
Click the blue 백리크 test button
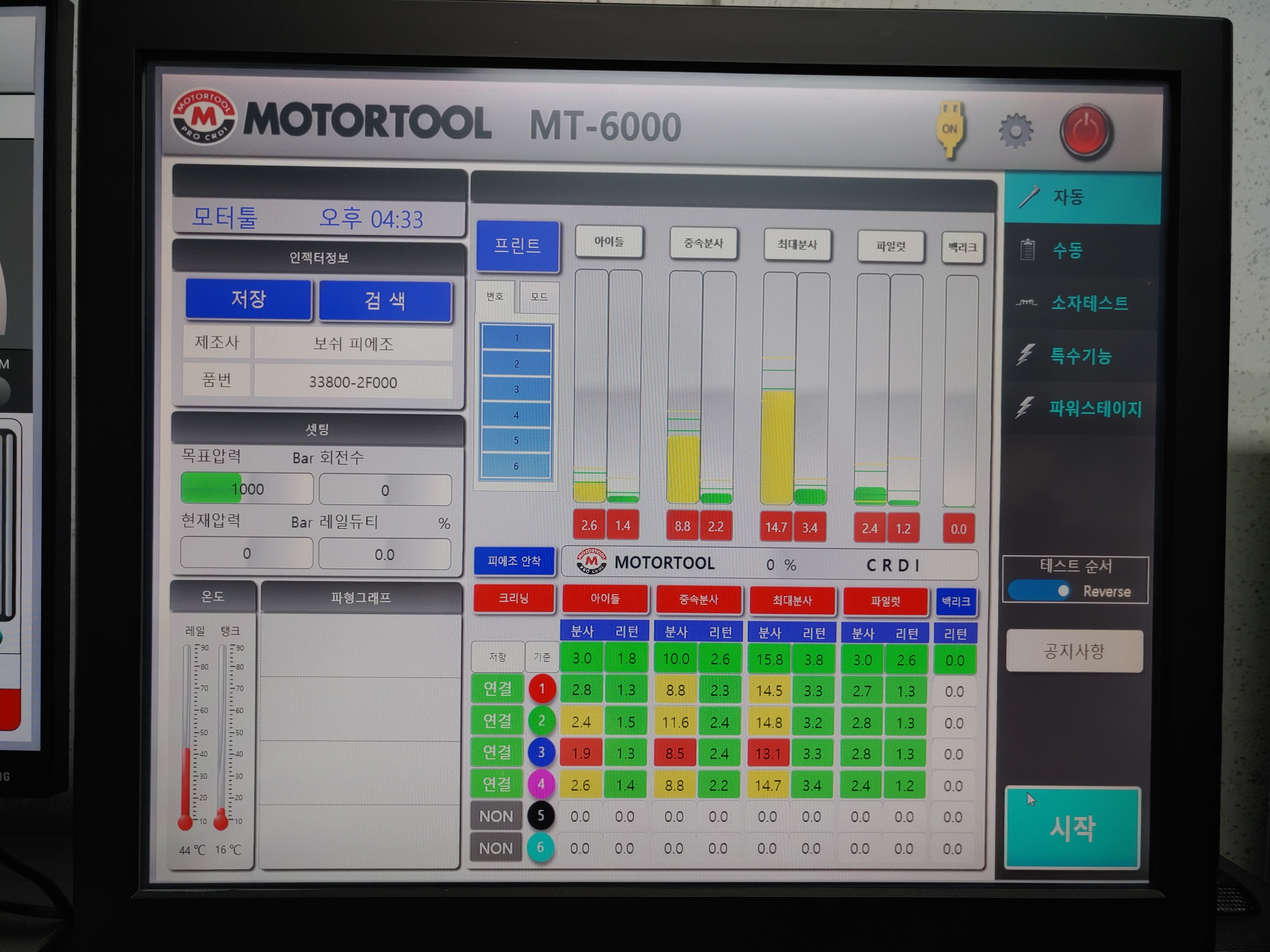956,602
